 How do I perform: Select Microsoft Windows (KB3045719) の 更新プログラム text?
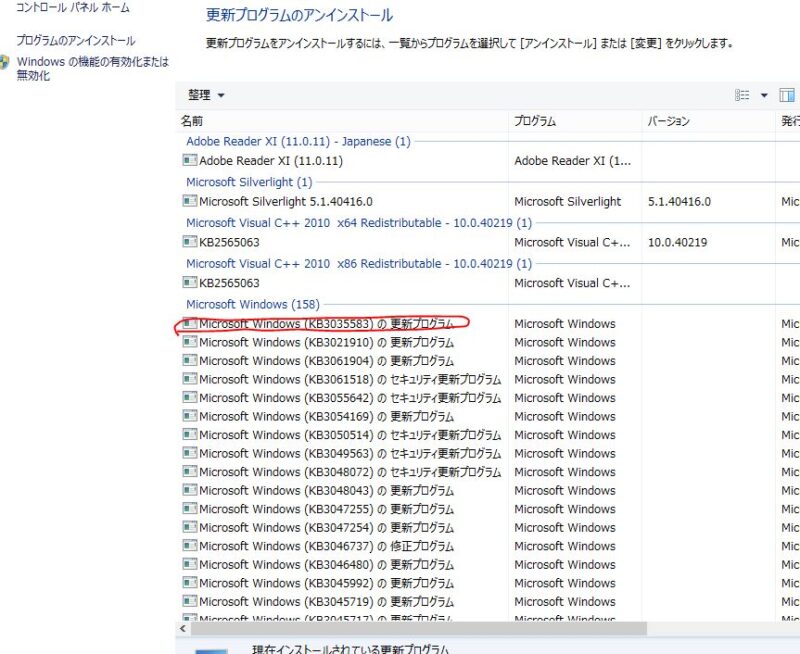[327, 602]
